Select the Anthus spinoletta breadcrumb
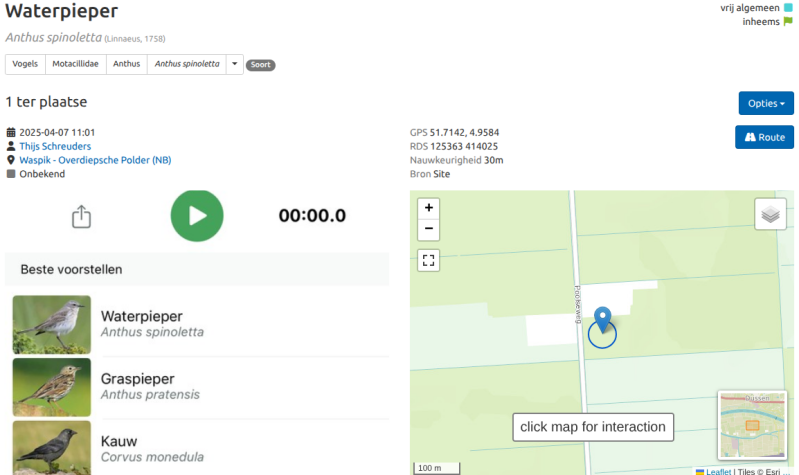 [x=187, y=64]
